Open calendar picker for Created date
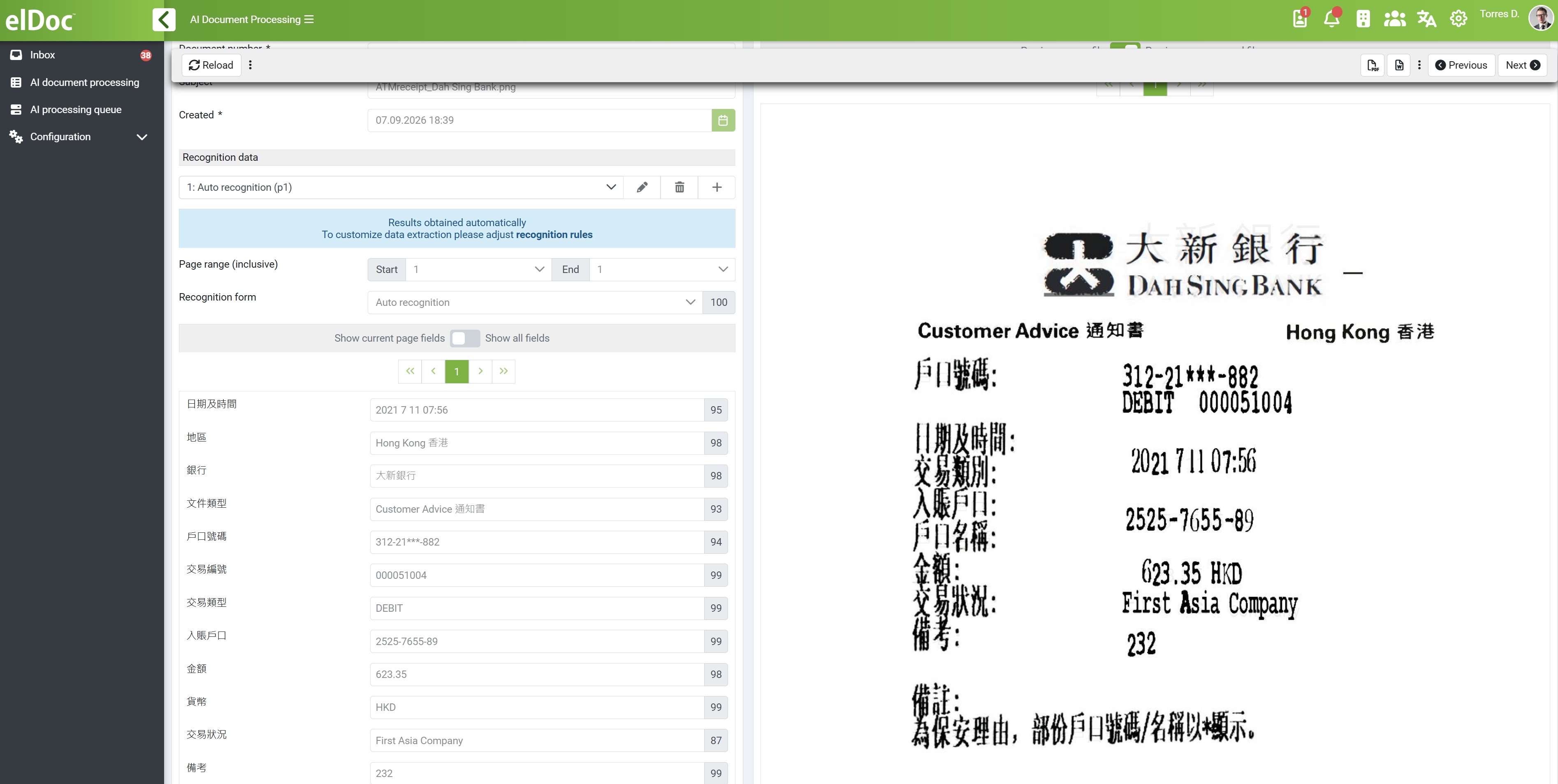Screen dimensions: 1558x784 point(723,120)
